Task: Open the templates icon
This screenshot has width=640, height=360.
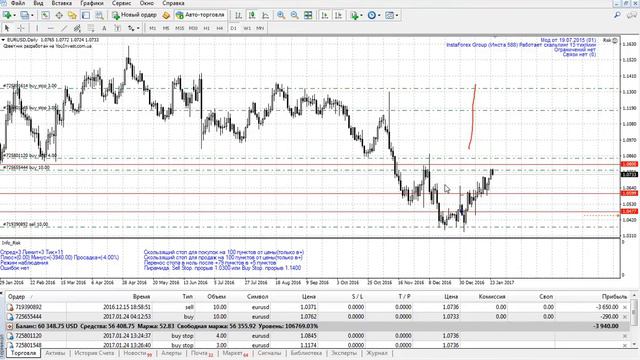Action: pyautogui.click(x=389, y=15)
